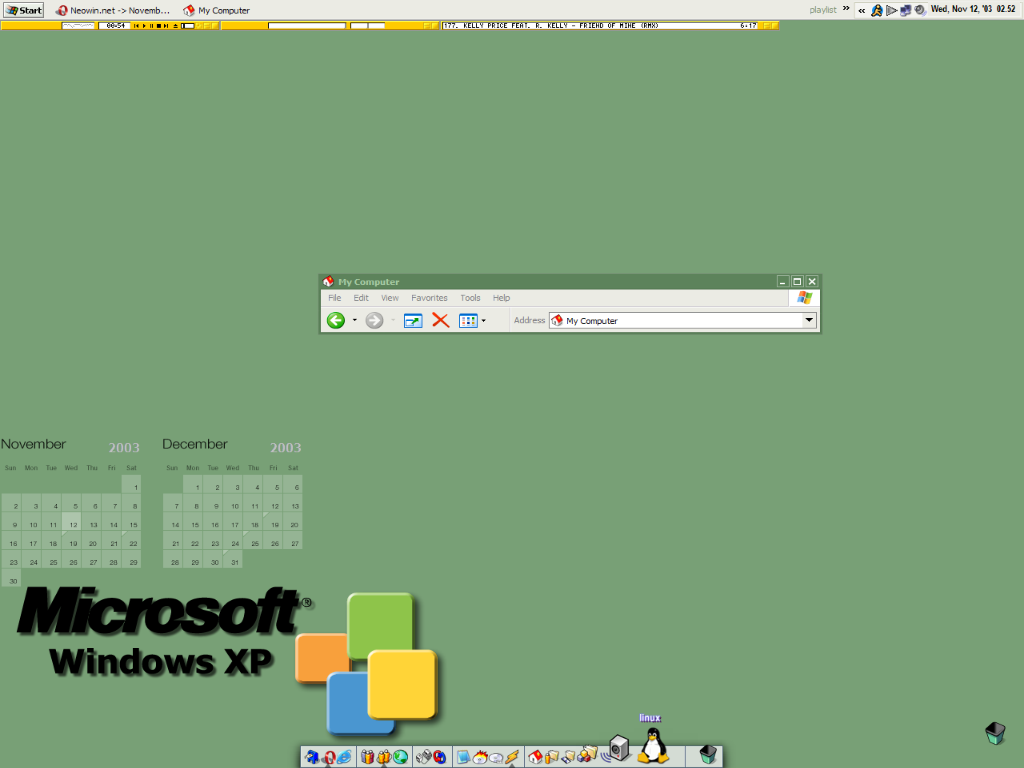Open the plain CD dock icon
1024x768 pixels.
pyautogui.click(x=495, y=758)
